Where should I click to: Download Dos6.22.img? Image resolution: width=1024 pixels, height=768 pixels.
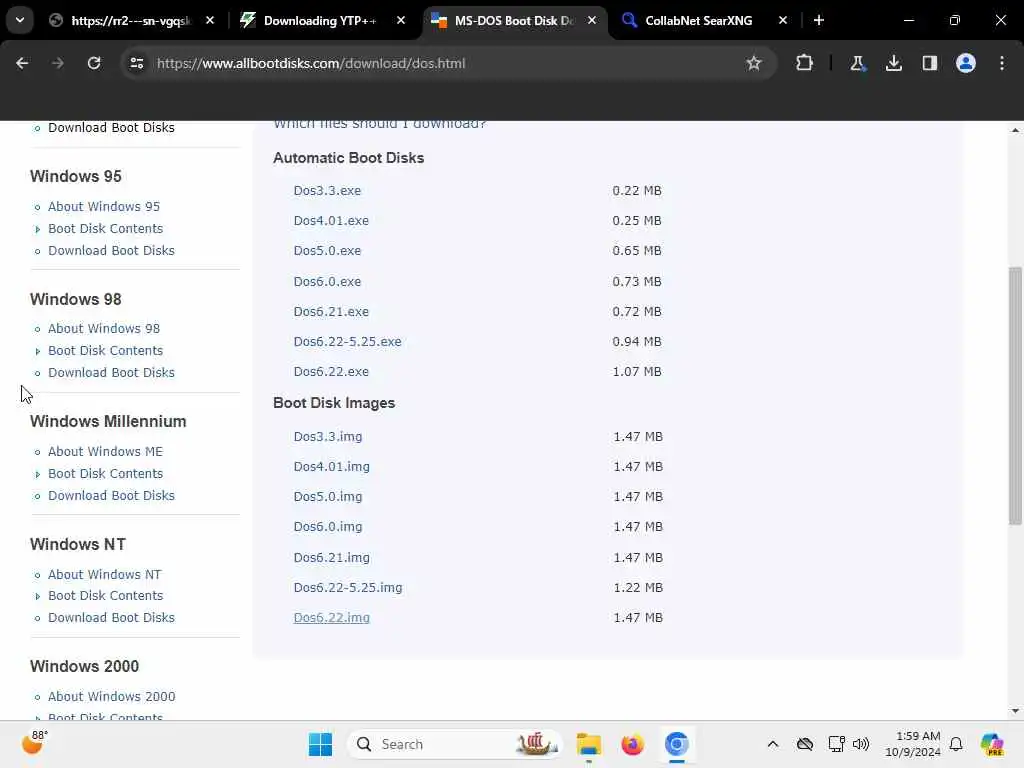click(x=332, y=617)
